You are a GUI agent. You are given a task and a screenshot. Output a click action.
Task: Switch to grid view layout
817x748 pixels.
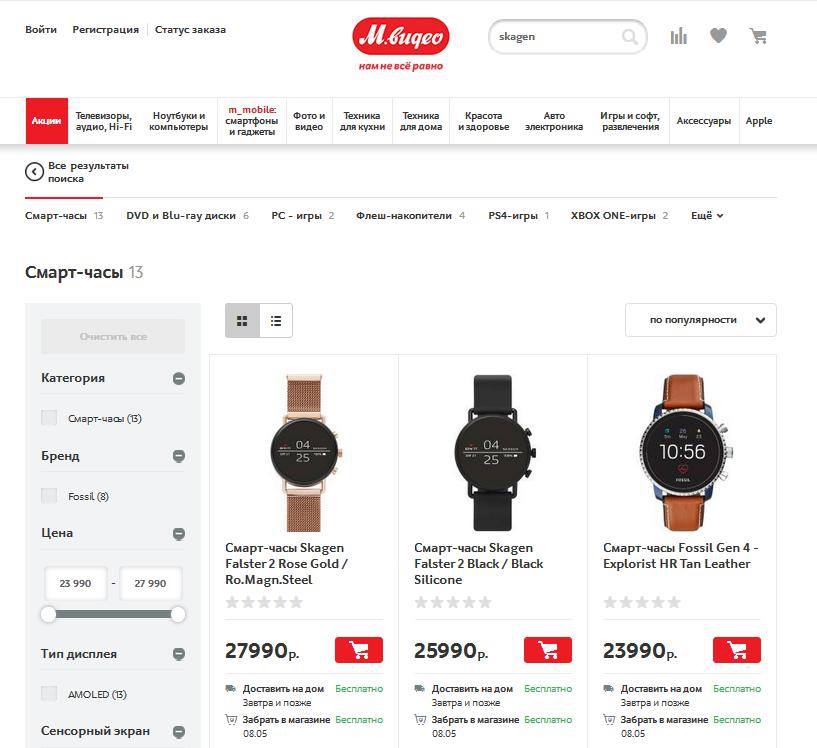(242, 320)
